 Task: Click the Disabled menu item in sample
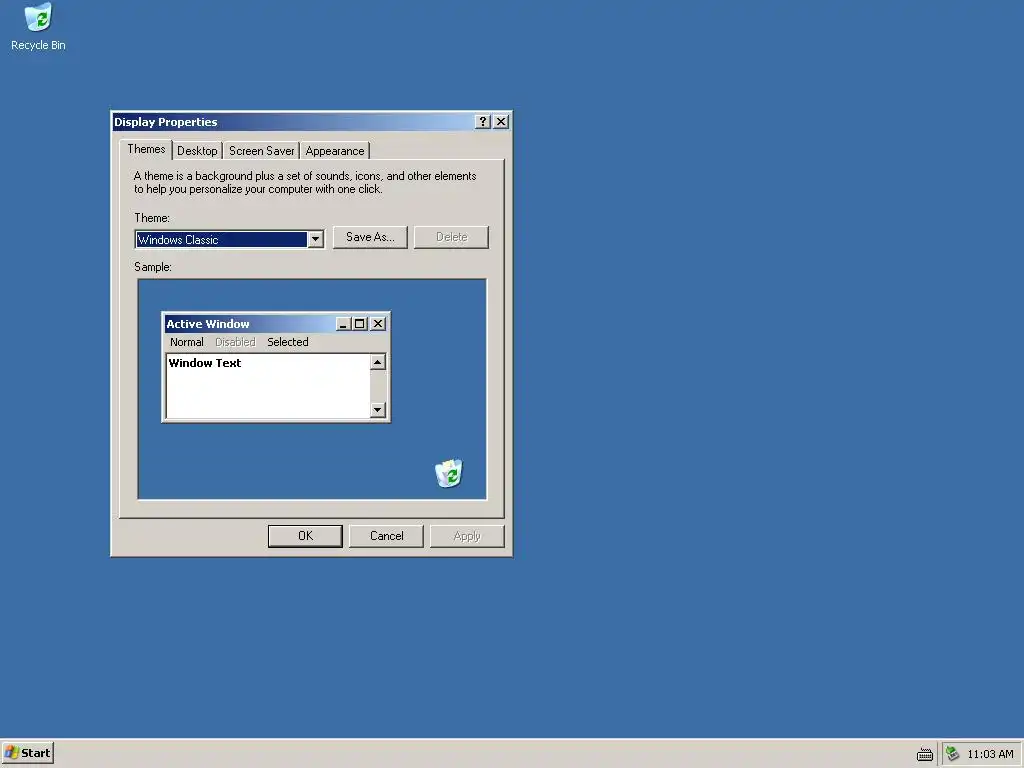tap(235, 342)
